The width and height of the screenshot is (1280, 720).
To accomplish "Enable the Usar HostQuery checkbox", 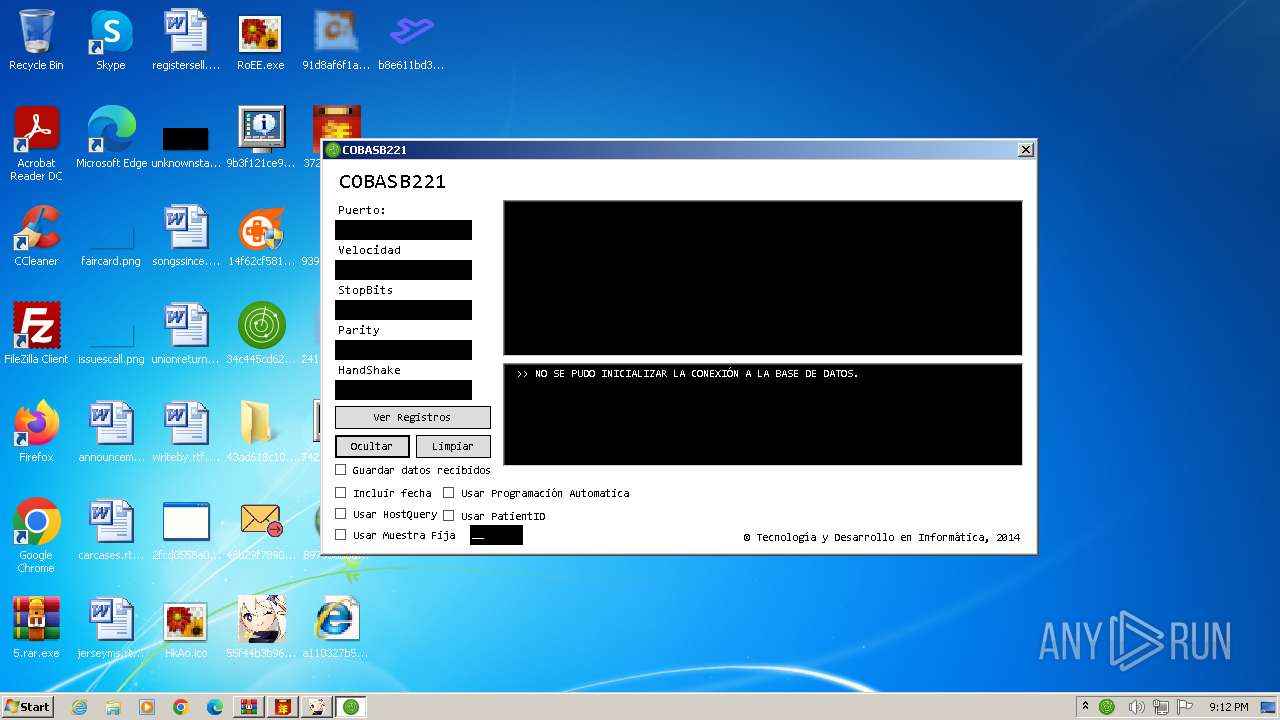I will pyautogui.click(x=341, y=514).
